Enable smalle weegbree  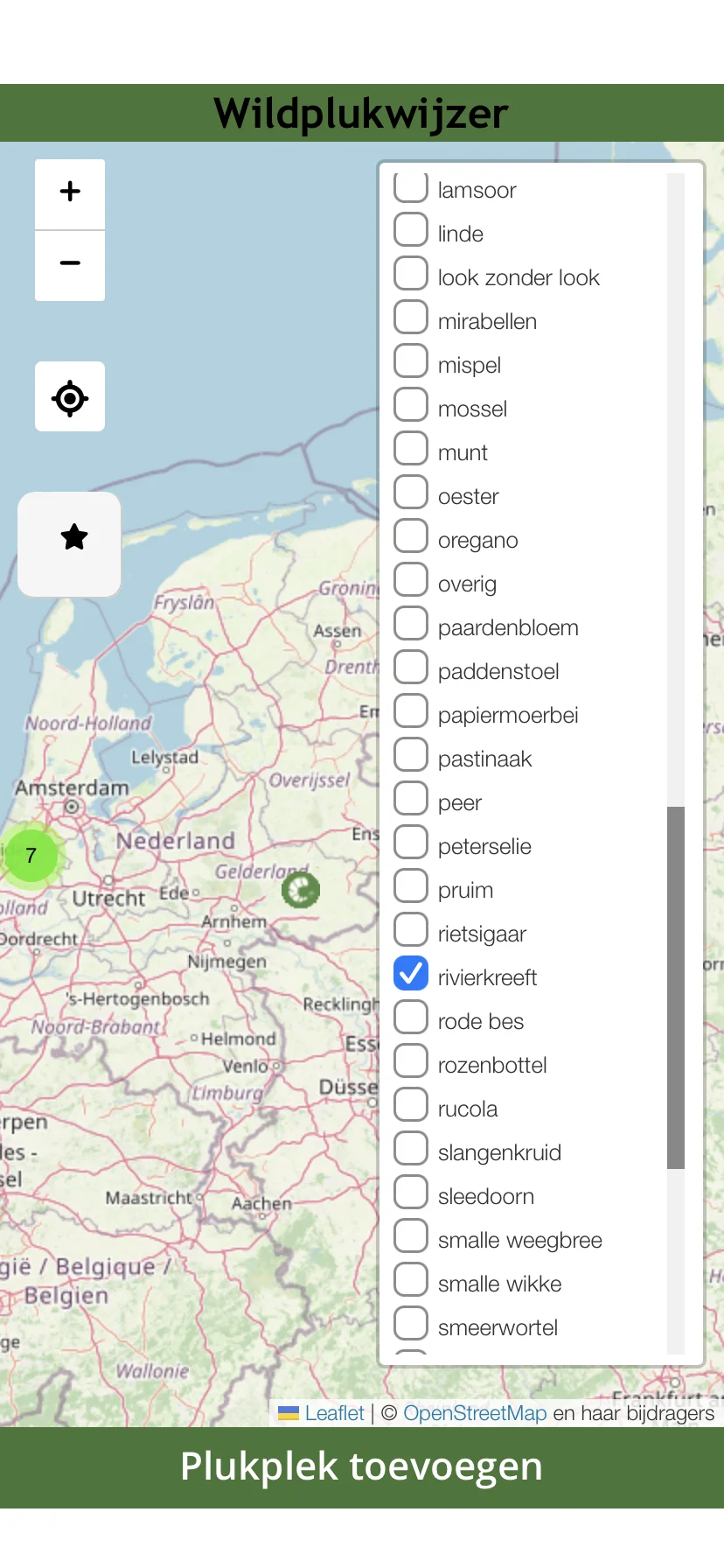click(x=411, y=1236)
